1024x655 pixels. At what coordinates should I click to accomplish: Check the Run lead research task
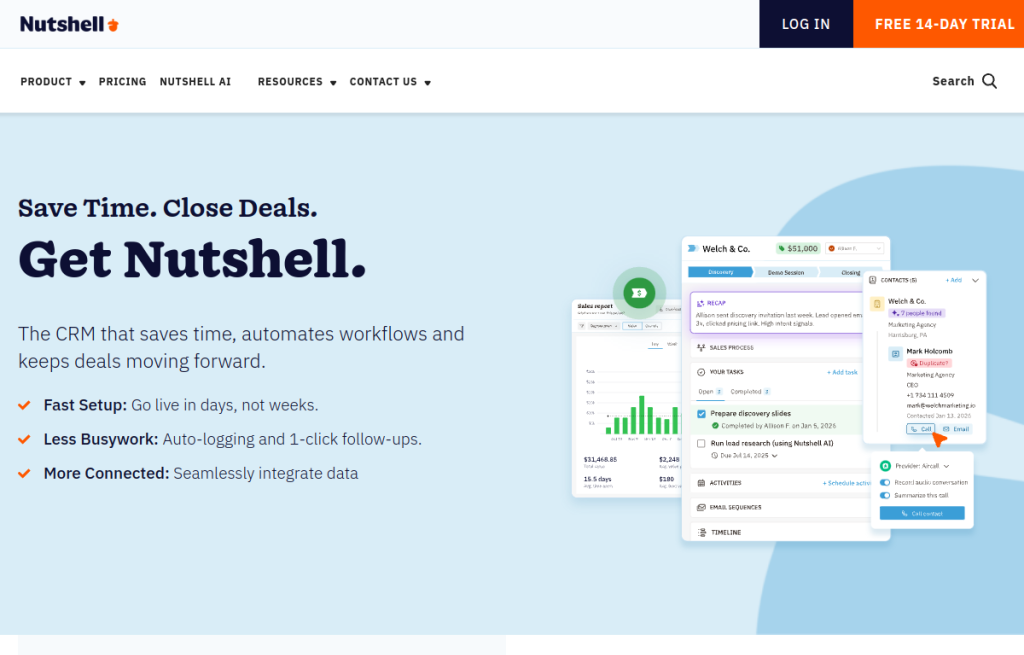[x=701, y=442]
